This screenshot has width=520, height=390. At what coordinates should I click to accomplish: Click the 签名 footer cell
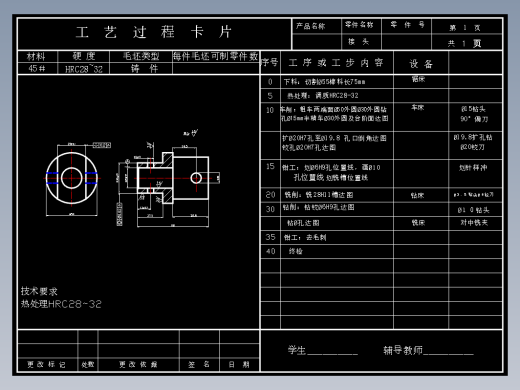(x=199, y=364)
